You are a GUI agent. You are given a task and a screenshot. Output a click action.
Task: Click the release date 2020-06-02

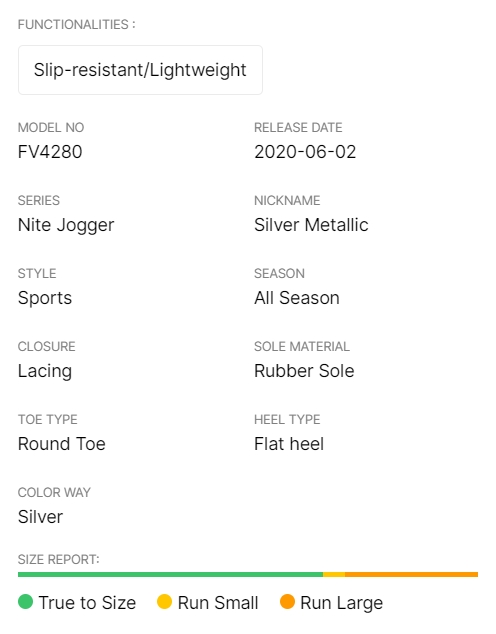(305, 152)
